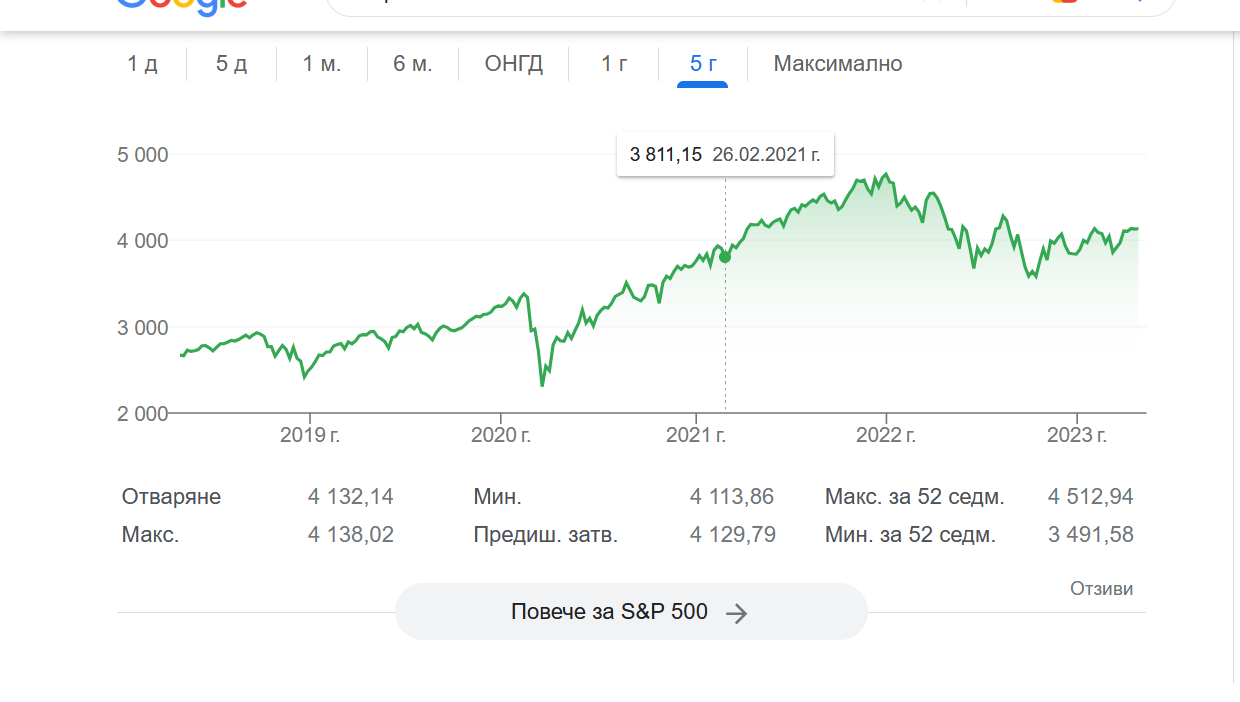This screenshot has height=702, width=1240.
Task: Click the Макс. за 52 седм. value 4 512,94
Action: [1090, 497]
